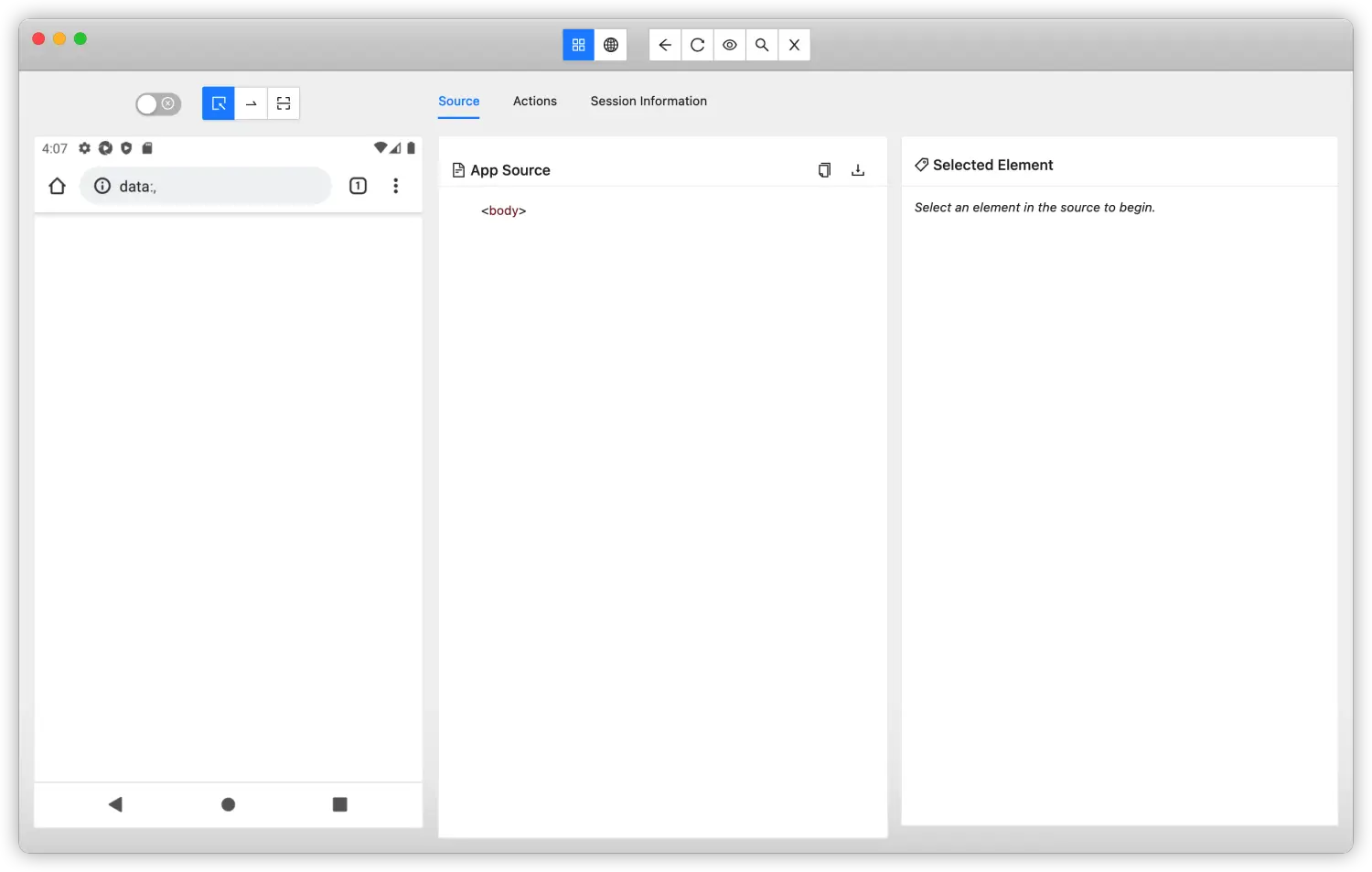This screenshot has height=872, width=1372.
Task: Refresh source and screenshot
Action: pos(697,45)
